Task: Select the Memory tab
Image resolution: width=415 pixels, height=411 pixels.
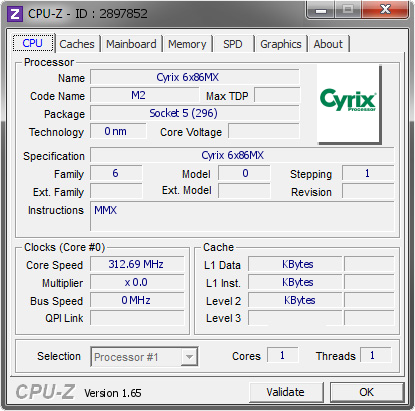Action: tap(187, 44)
